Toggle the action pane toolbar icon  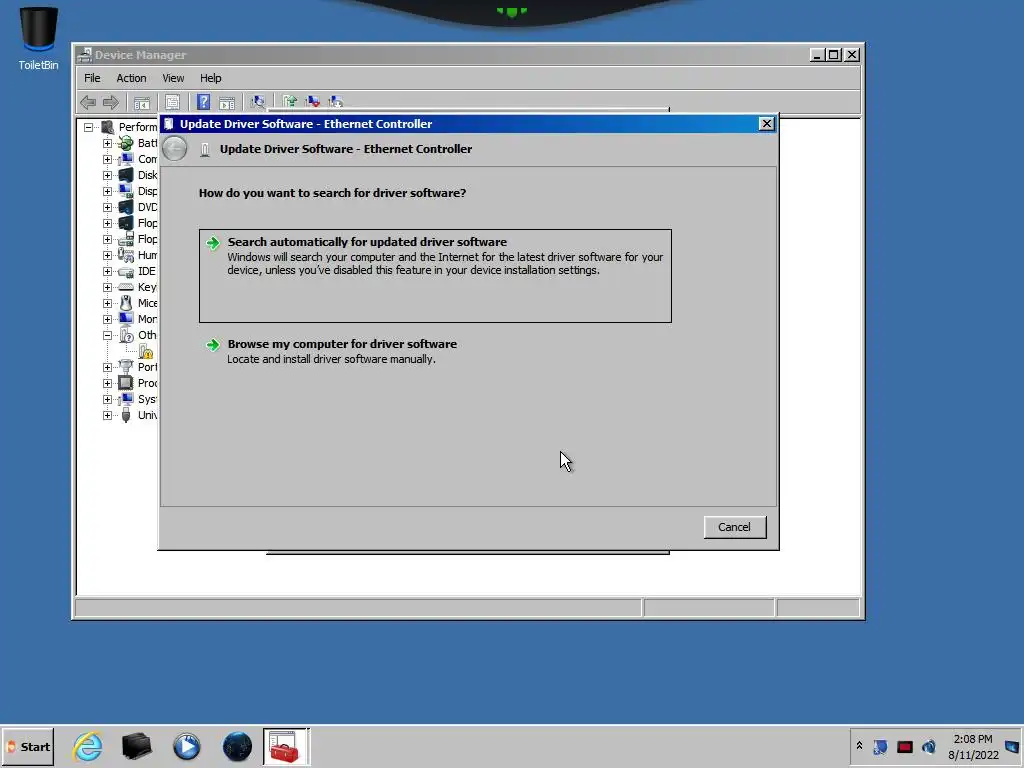(227, 103)
